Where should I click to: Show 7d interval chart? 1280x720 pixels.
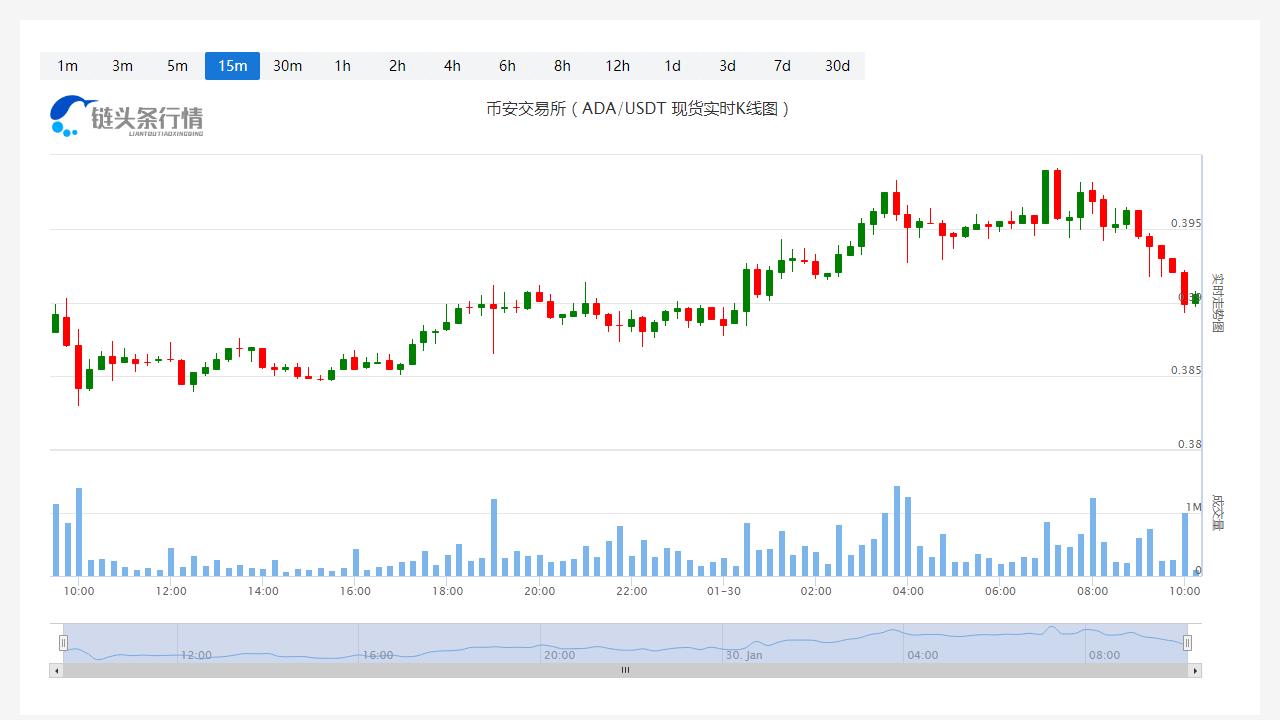click(x=782, y=66)
